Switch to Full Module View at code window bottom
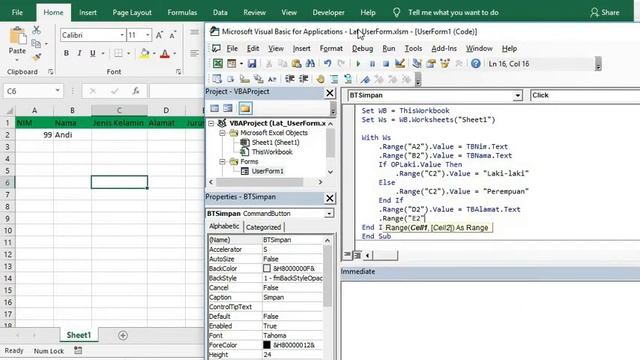This screenshot has height=360, width=640. tap(357, 255)
